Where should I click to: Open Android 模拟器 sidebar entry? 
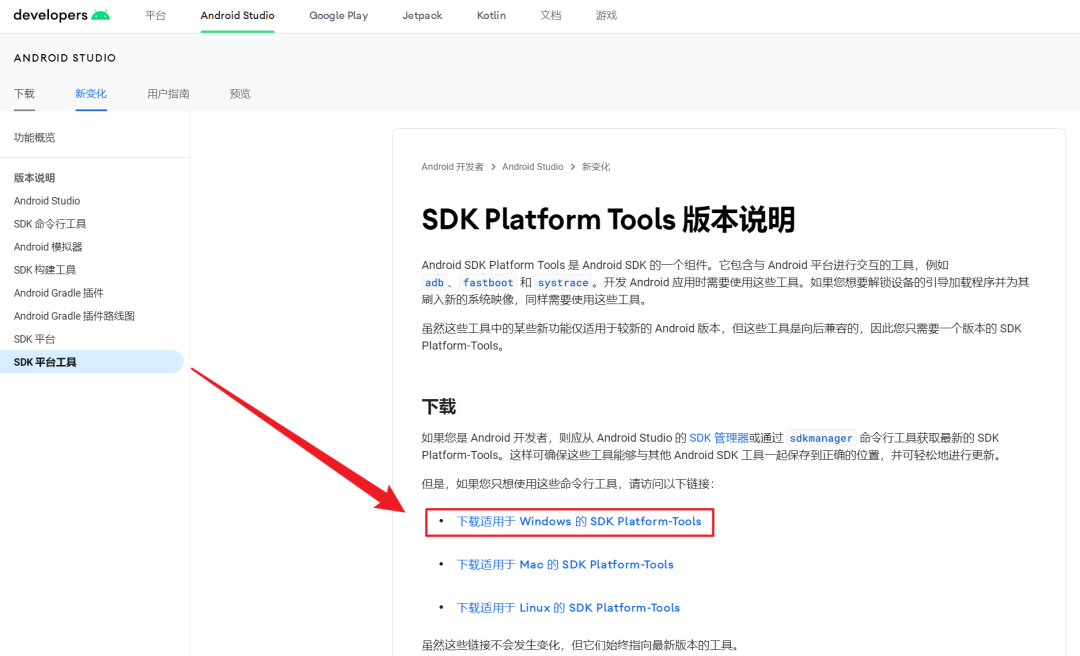48,247
